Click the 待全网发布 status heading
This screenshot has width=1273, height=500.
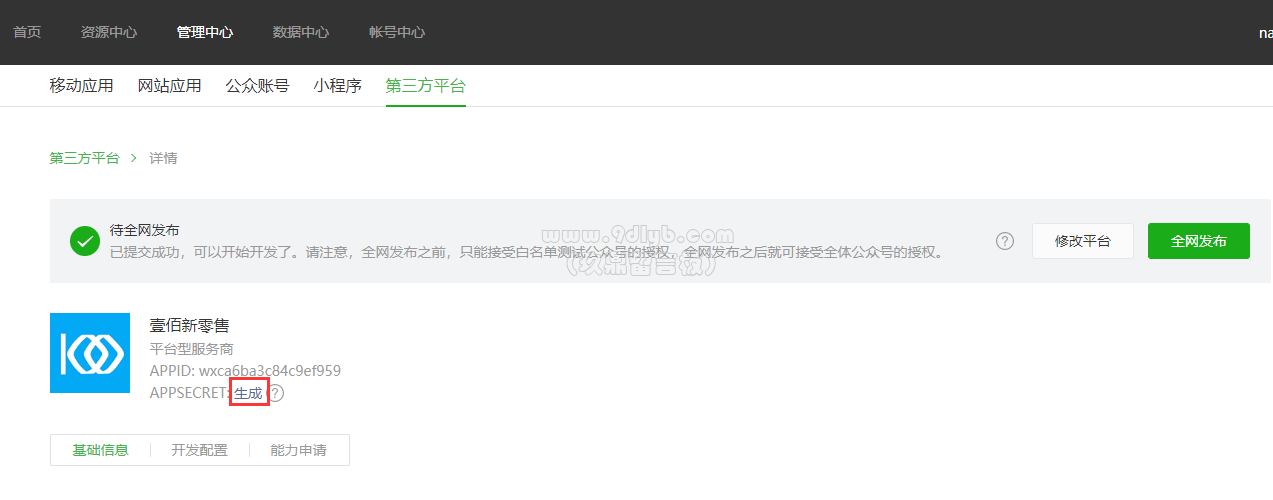(145, 231)
